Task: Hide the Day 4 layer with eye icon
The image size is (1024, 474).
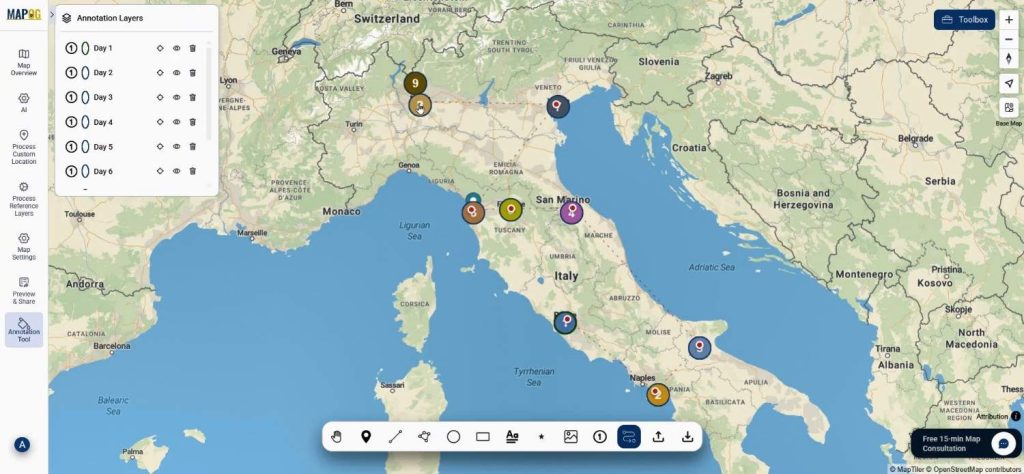Action: click(x=176, y=122)
